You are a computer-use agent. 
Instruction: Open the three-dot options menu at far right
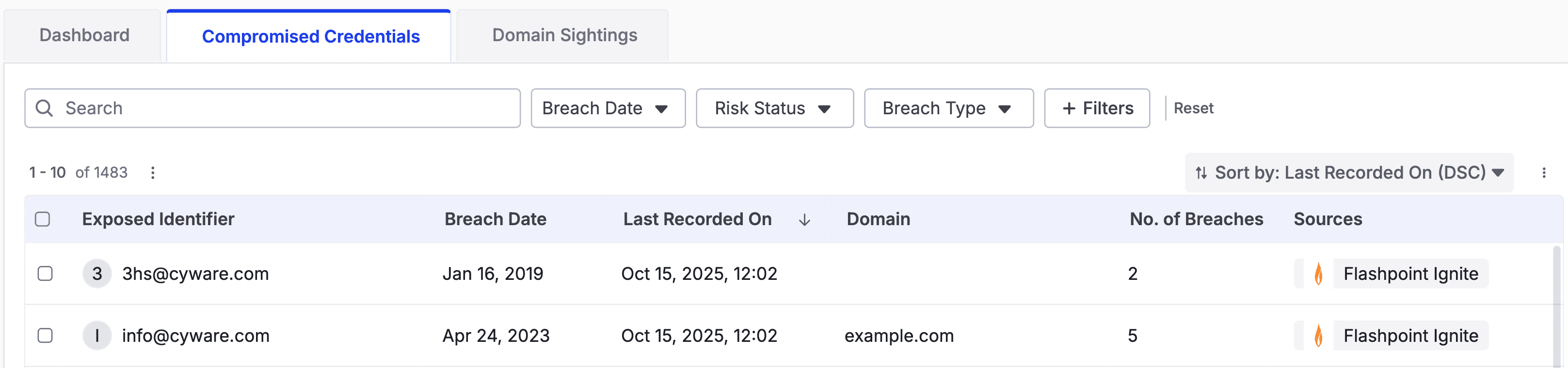coord(1544,173)
